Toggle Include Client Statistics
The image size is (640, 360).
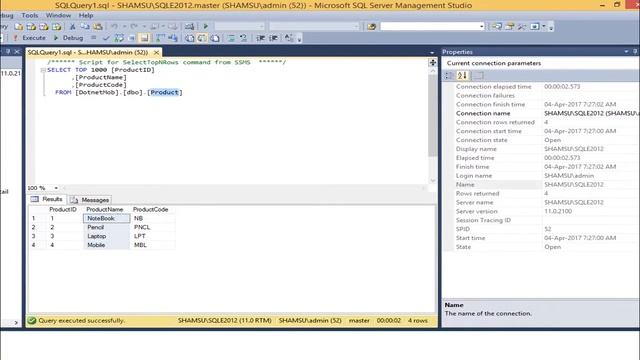pos(173,38)
